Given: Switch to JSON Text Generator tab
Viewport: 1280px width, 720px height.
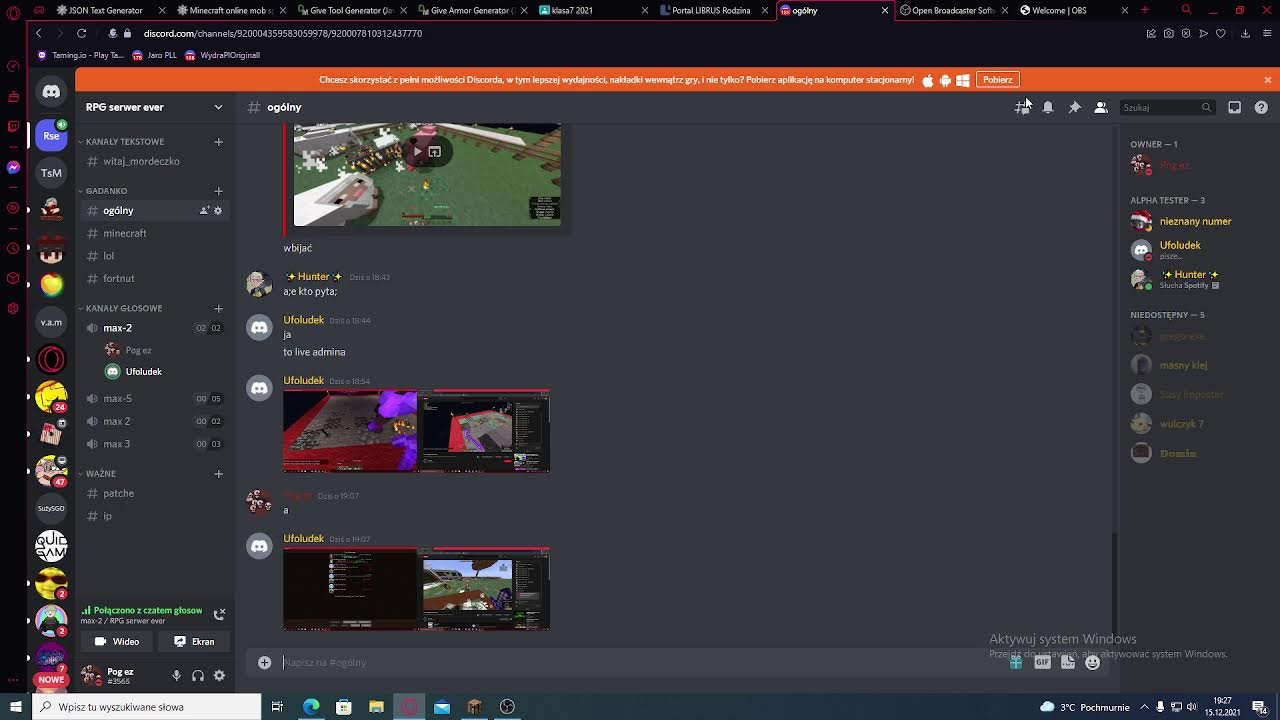Looking at the screenshot, I should coord(105,10).
